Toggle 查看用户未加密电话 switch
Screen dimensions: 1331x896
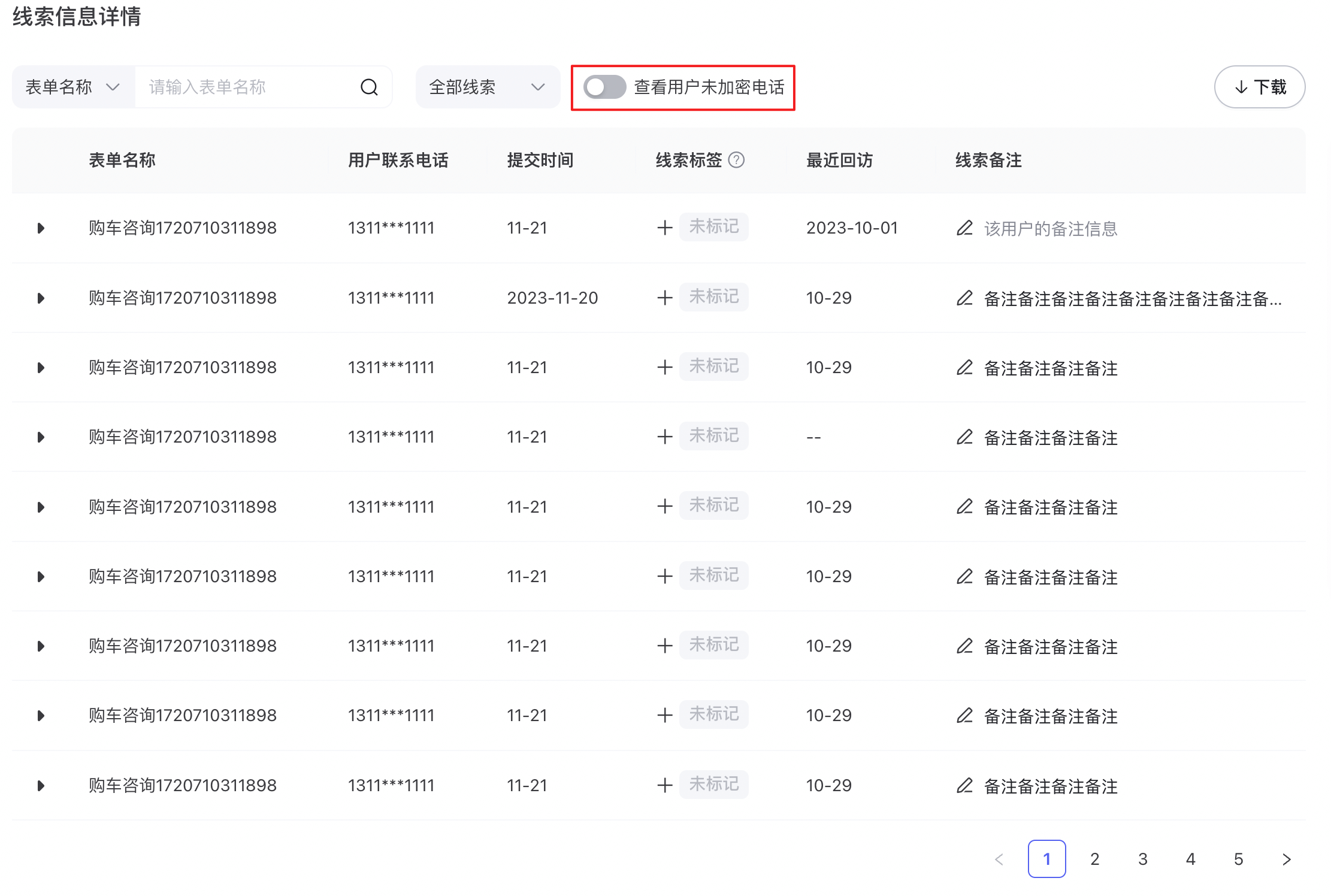pos(604,87)
